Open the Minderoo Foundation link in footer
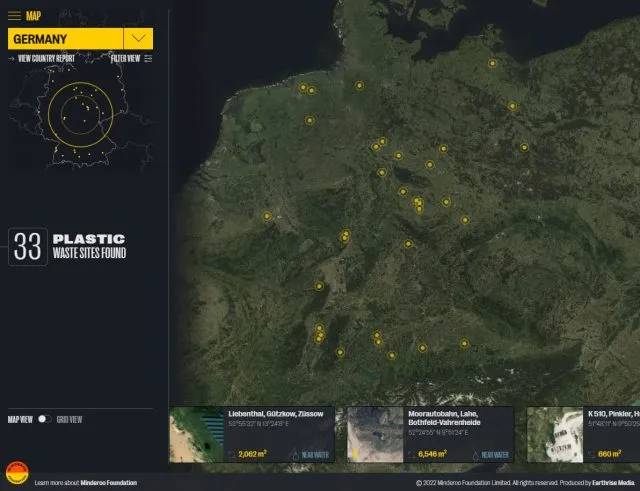This screenshot has height=491, width=640. (109, 483)
